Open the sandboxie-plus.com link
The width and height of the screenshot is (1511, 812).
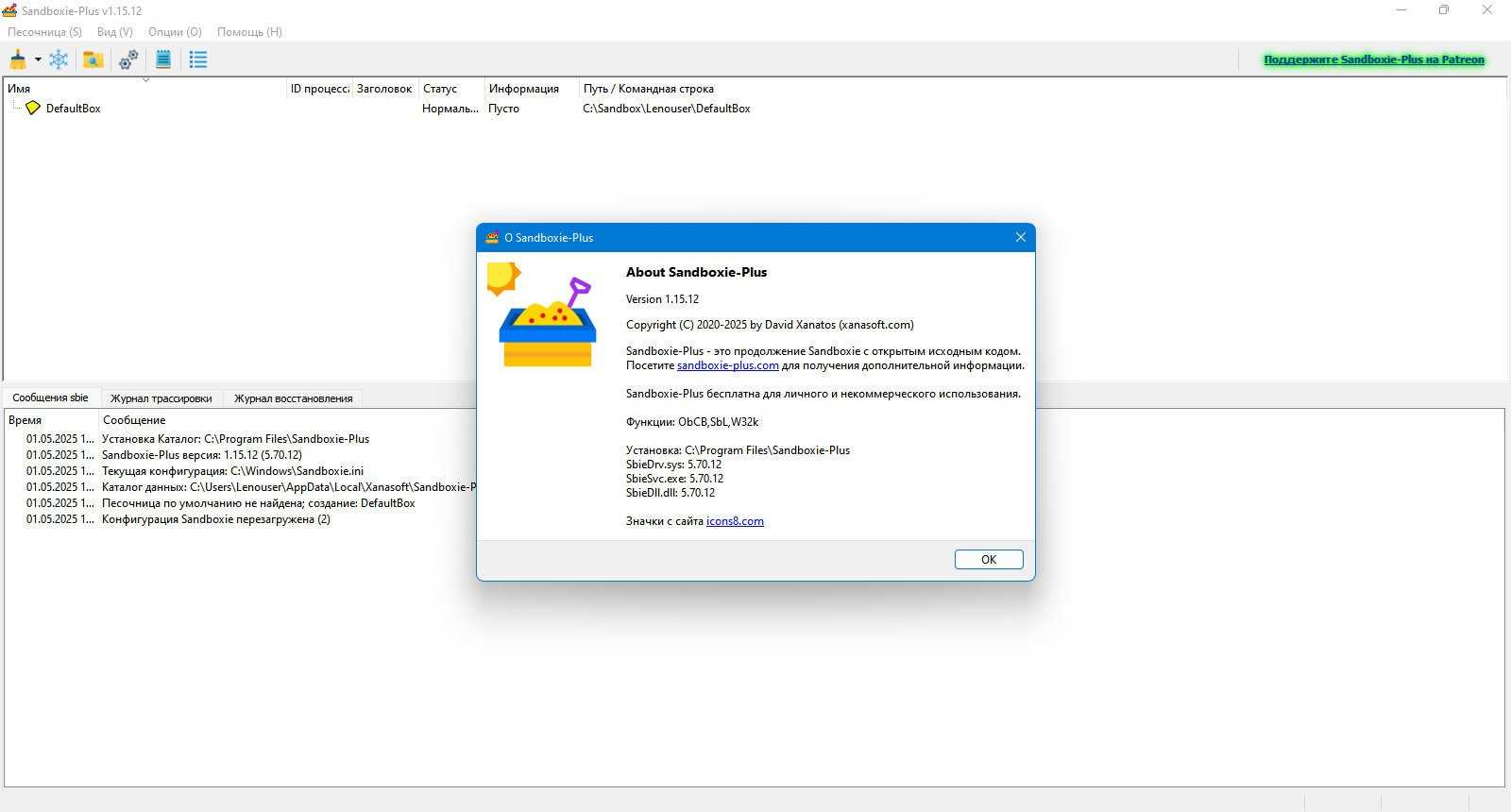727,365
